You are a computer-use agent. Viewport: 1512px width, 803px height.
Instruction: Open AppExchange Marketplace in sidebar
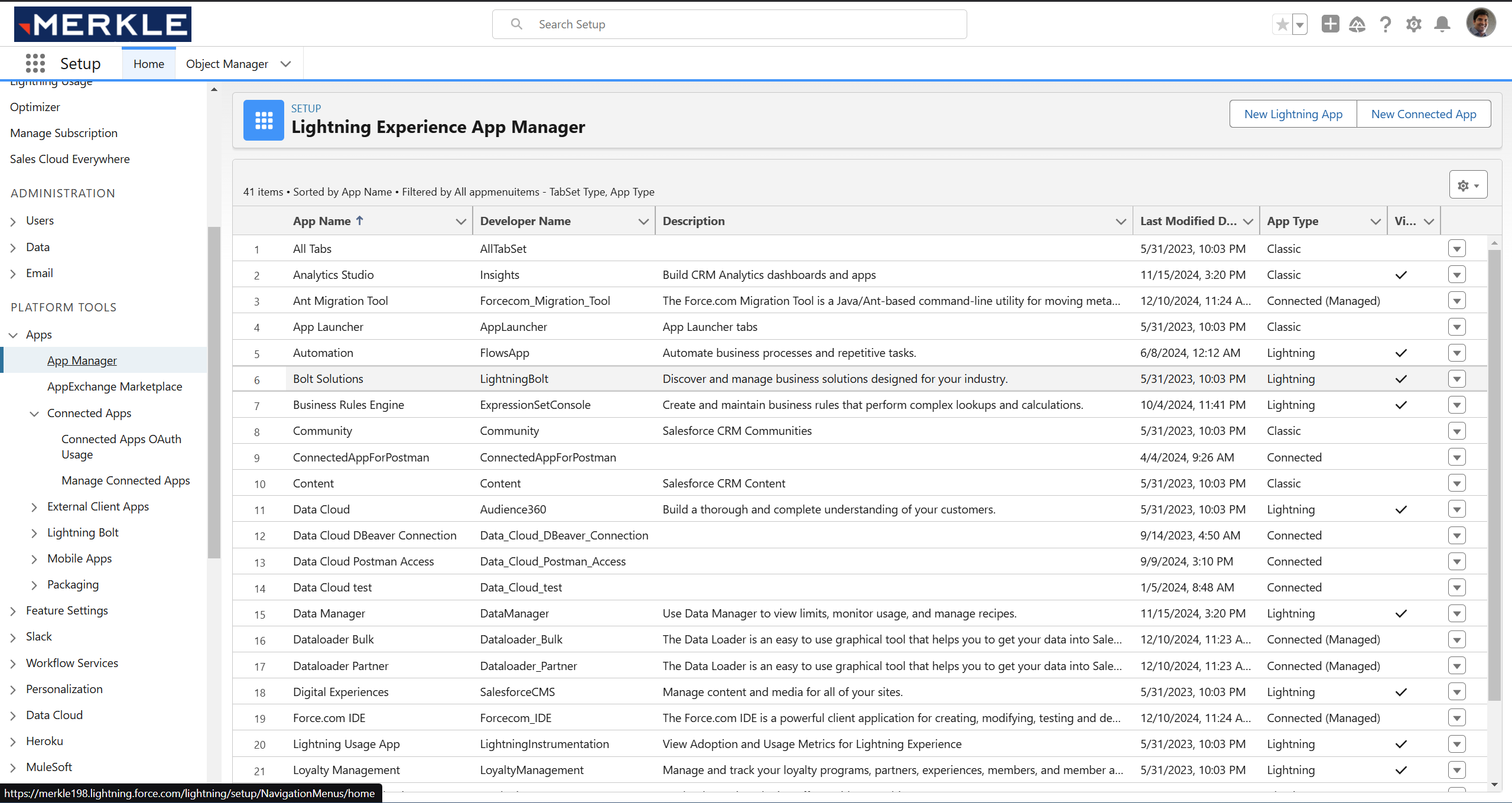pos(115,386)
